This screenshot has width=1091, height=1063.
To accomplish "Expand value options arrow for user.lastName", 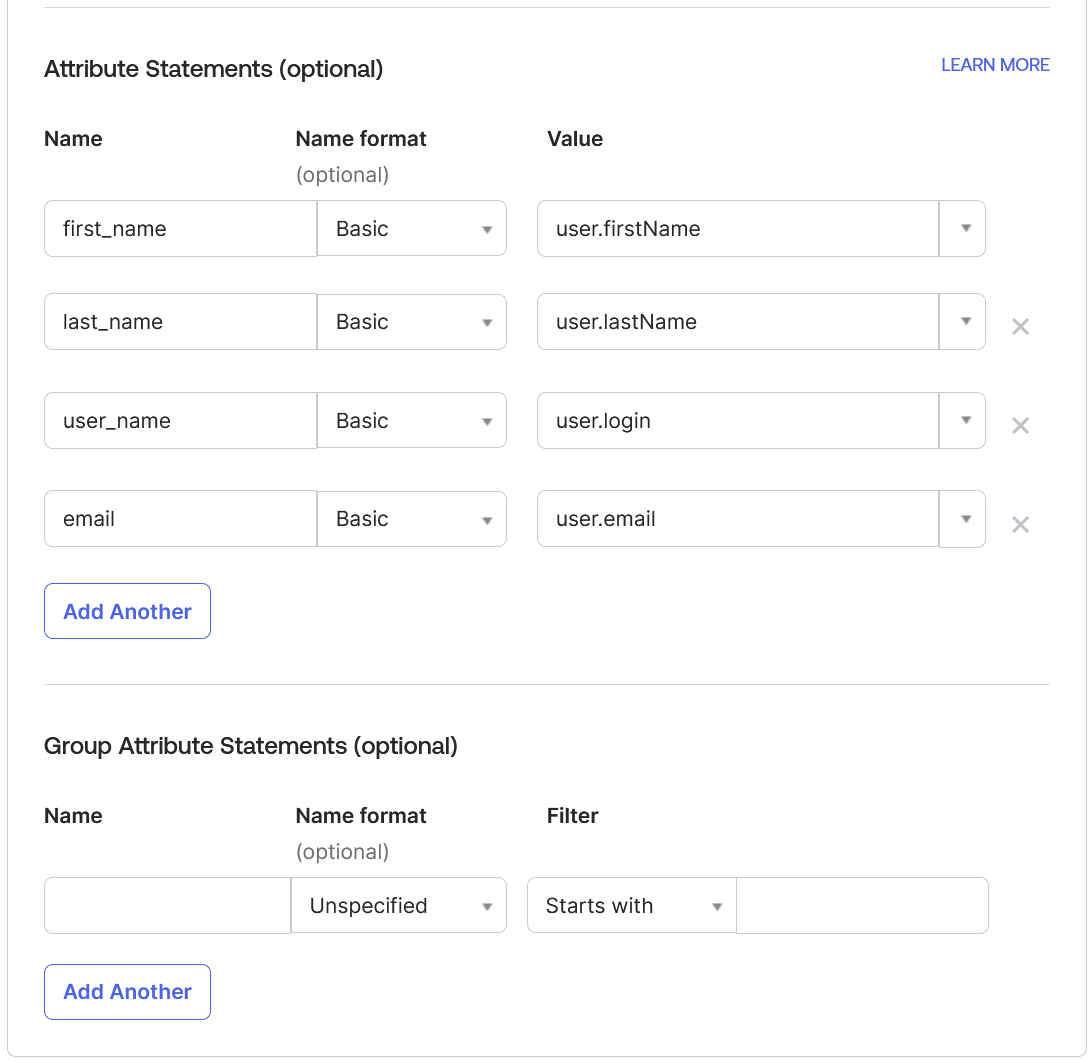I will (964, 322).
